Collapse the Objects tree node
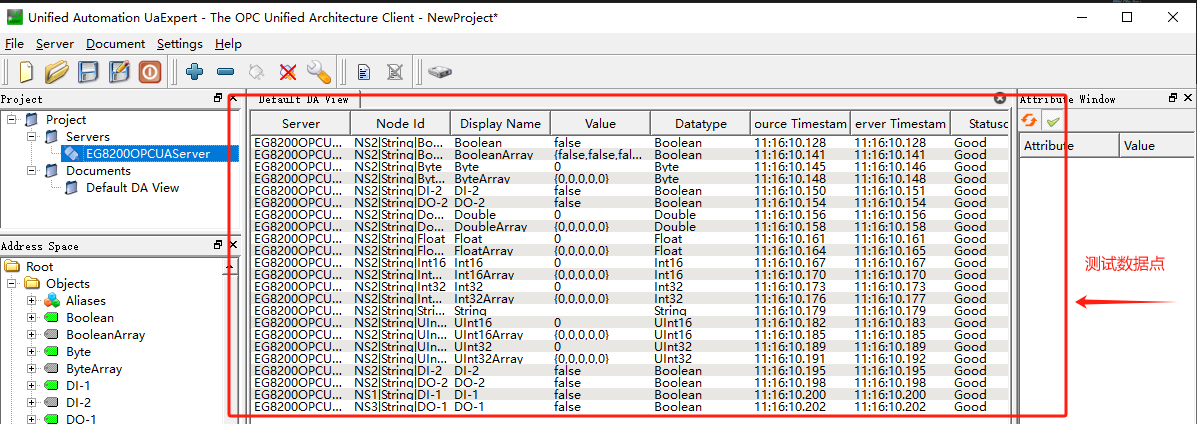The image size is (1197, 424). tap(12, 284)
